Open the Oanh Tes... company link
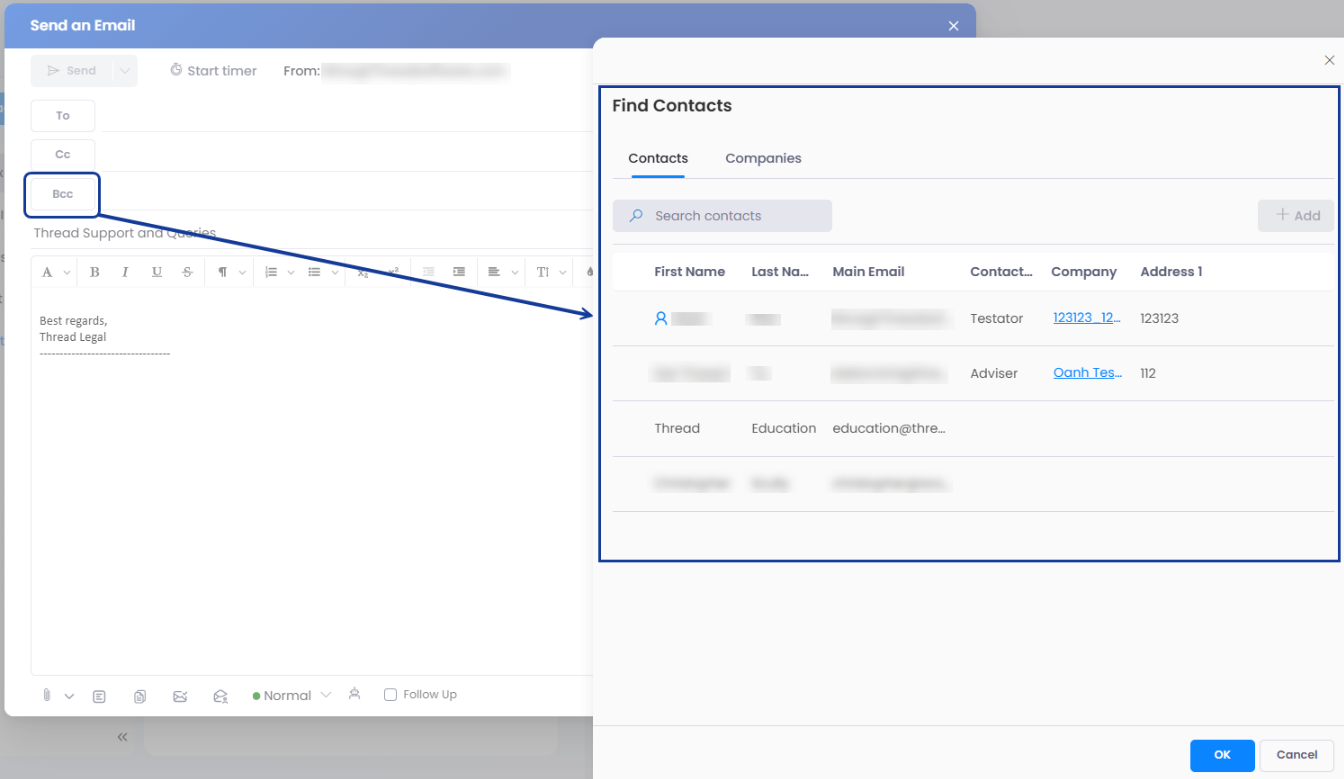This screenshot has width=1344, height=779. (x=1087, y=373)
